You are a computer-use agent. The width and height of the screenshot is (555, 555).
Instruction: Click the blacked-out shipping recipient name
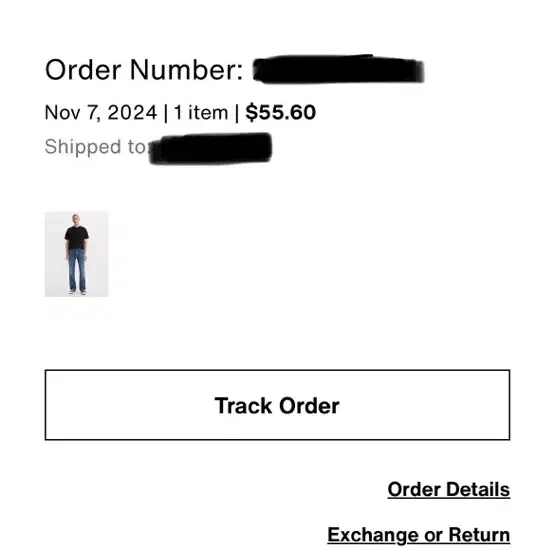210,148
